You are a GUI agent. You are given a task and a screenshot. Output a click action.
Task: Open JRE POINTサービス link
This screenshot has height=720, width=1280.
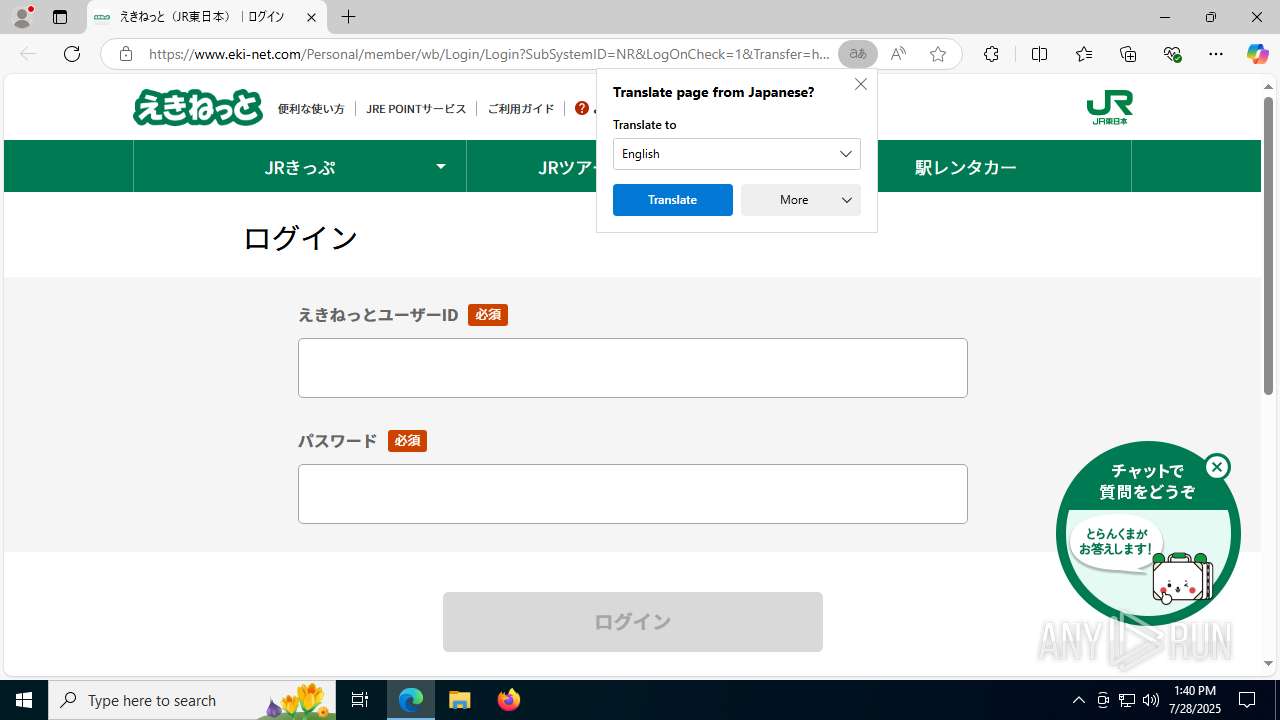pos(416,108)
